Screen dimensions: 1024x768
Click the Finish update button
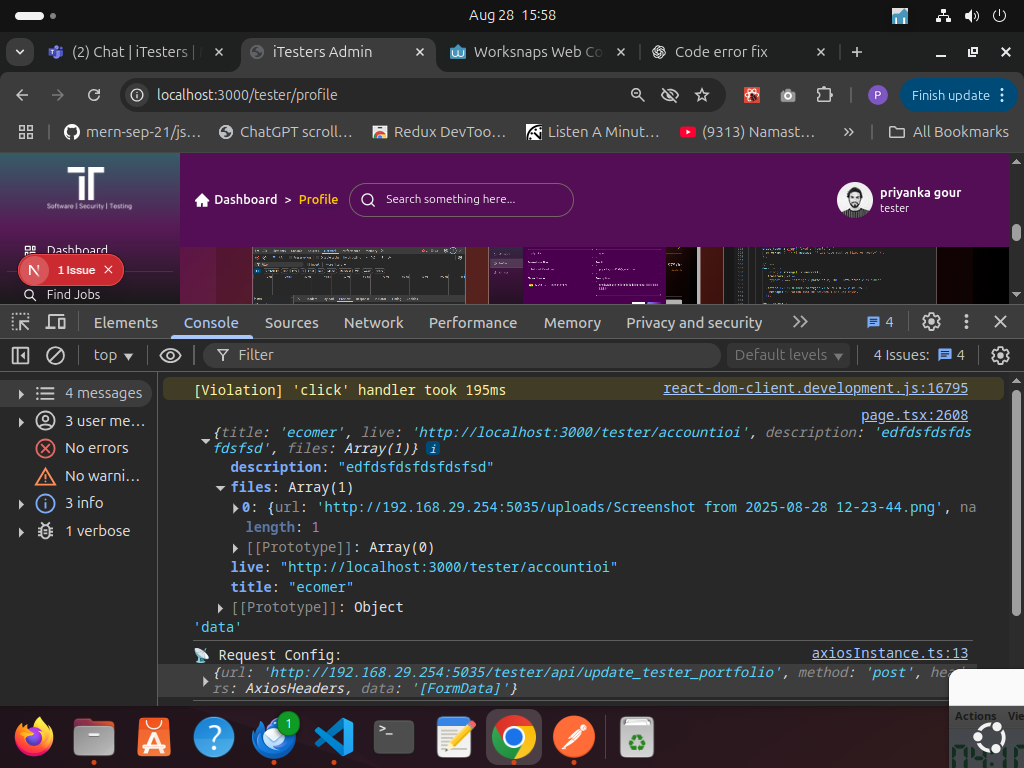(x=949, y=95)
